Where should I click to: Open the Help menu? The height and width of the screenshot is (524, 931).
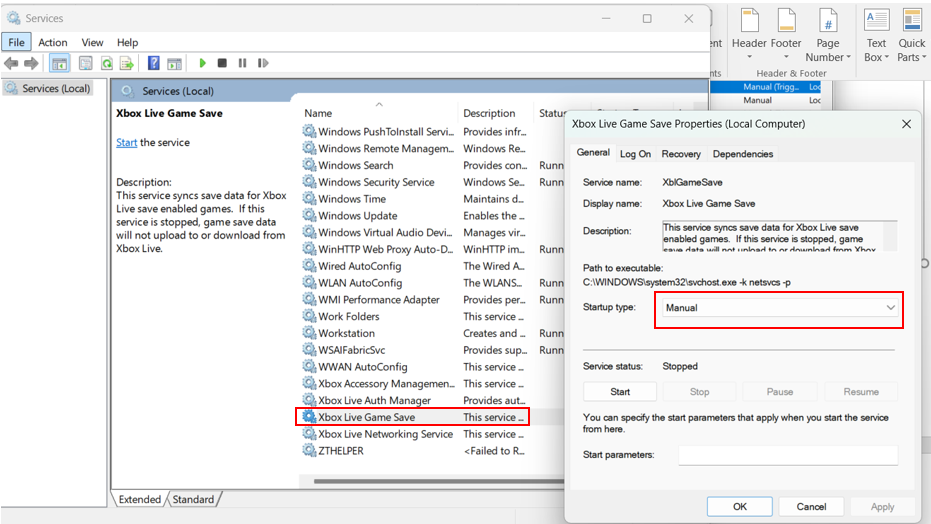coord(127,42)
